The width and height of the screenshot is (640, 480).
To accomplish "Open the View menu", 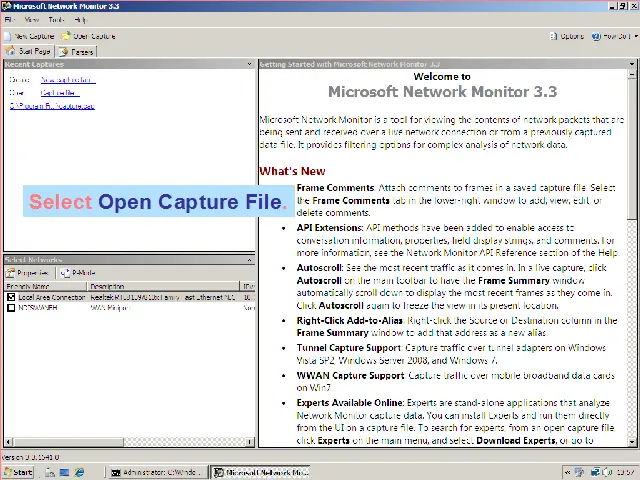I will click(x=32, y=20).
